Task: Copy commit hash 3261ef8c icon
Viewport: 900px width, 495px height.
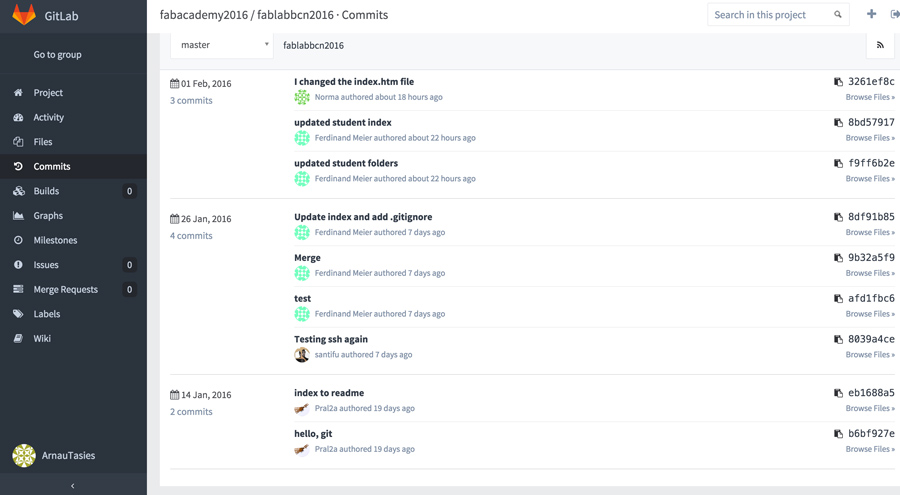Action: (838, 82)
